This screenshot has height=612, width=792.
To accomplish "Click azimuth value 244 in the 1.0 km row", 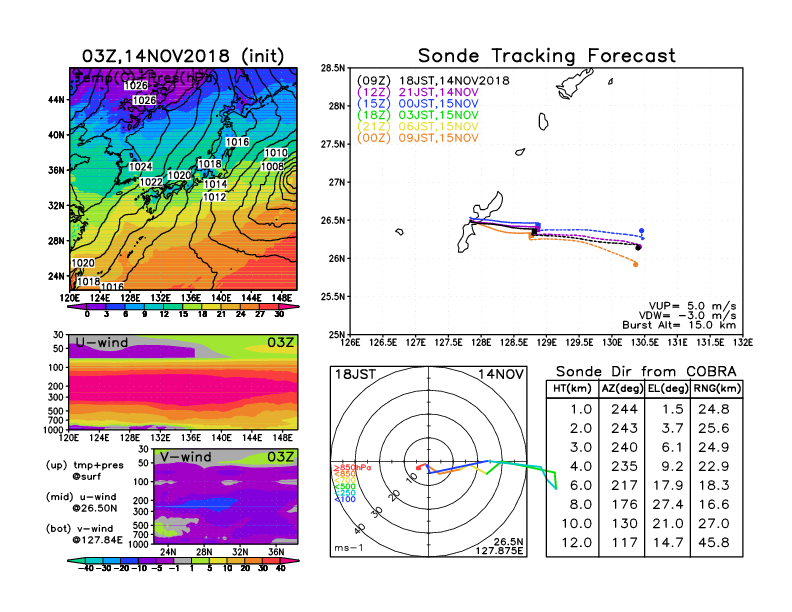I will (624, 409).
